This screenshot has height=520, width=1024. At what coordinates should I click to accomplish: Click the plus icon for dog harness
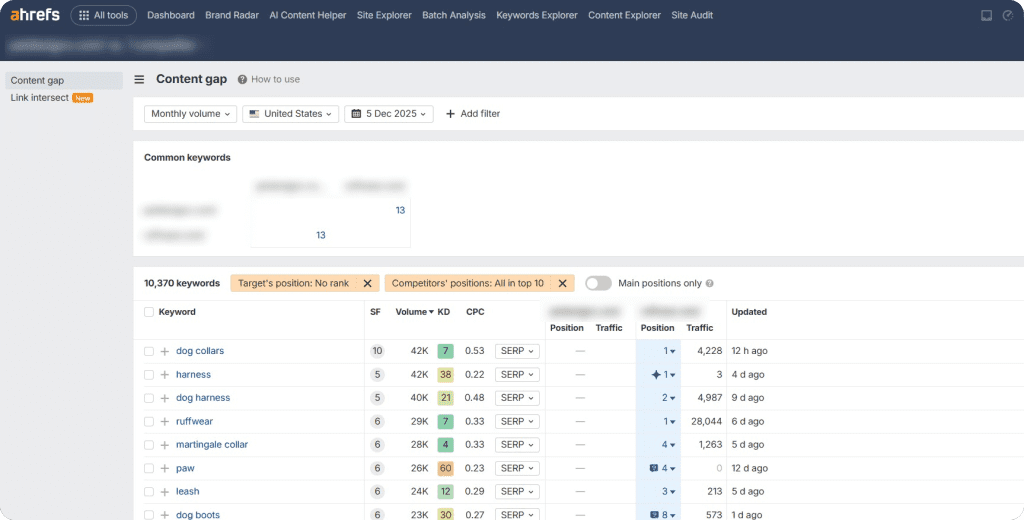165,398
